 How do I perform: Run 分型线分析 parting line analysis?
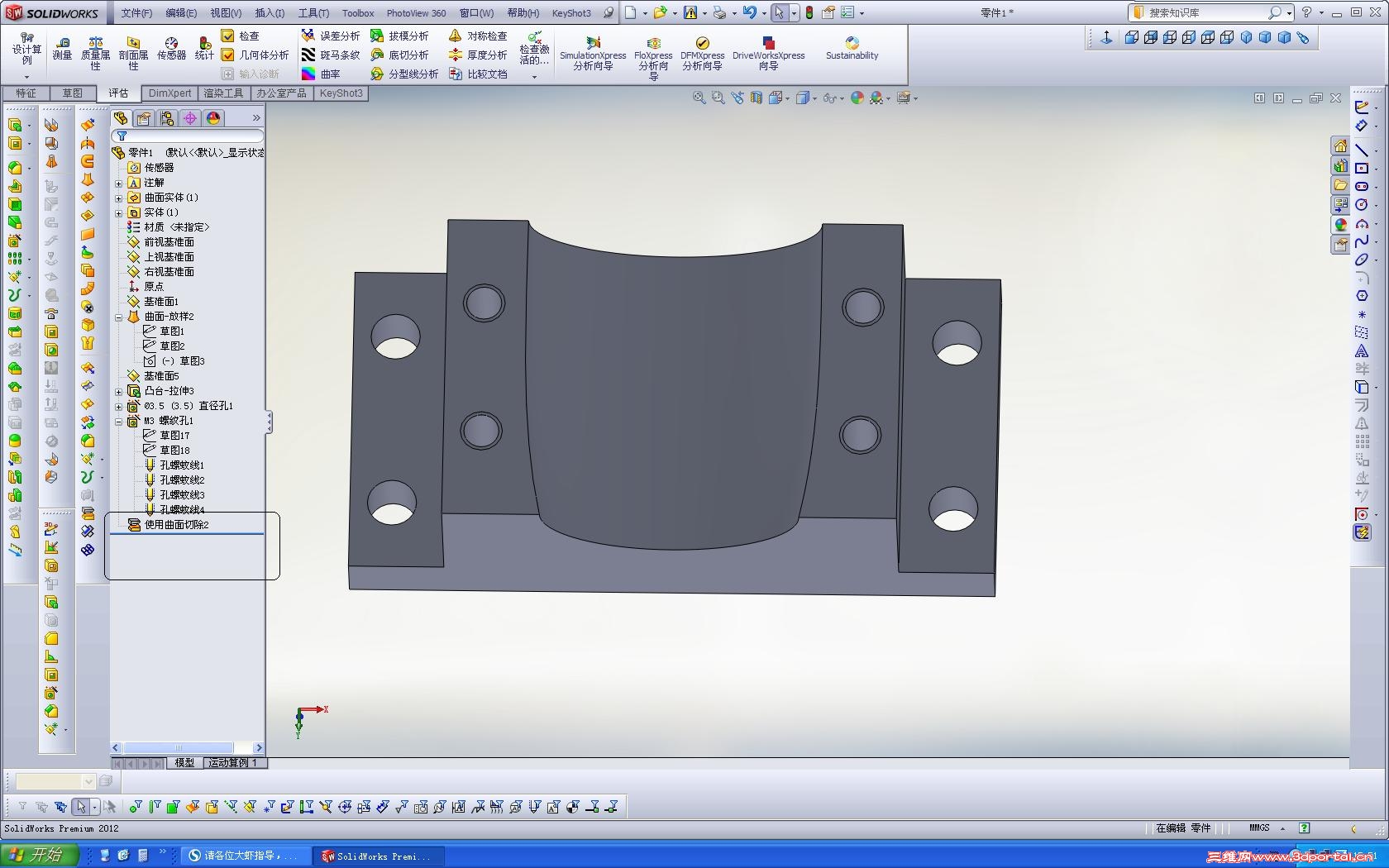404,74
